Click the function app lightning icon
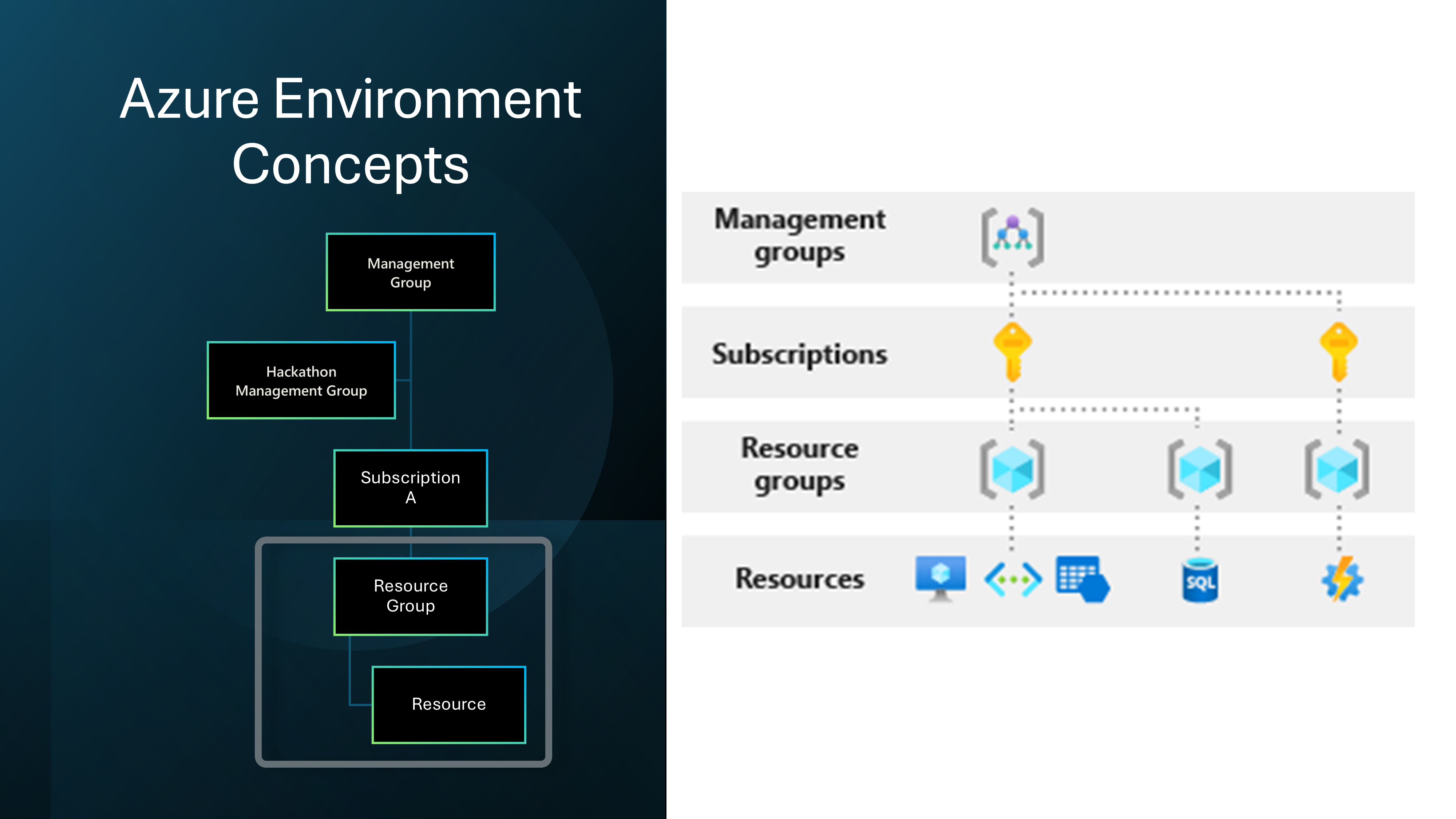This screenshot has width=1456, height=819. click(1342, 579)
